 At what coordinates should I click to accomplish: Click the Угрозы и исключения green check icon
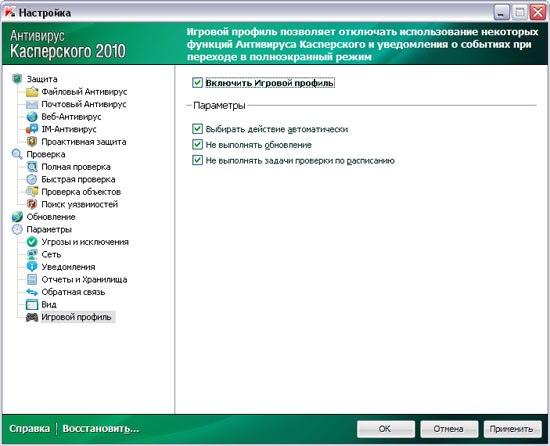[x=32, y=242]
